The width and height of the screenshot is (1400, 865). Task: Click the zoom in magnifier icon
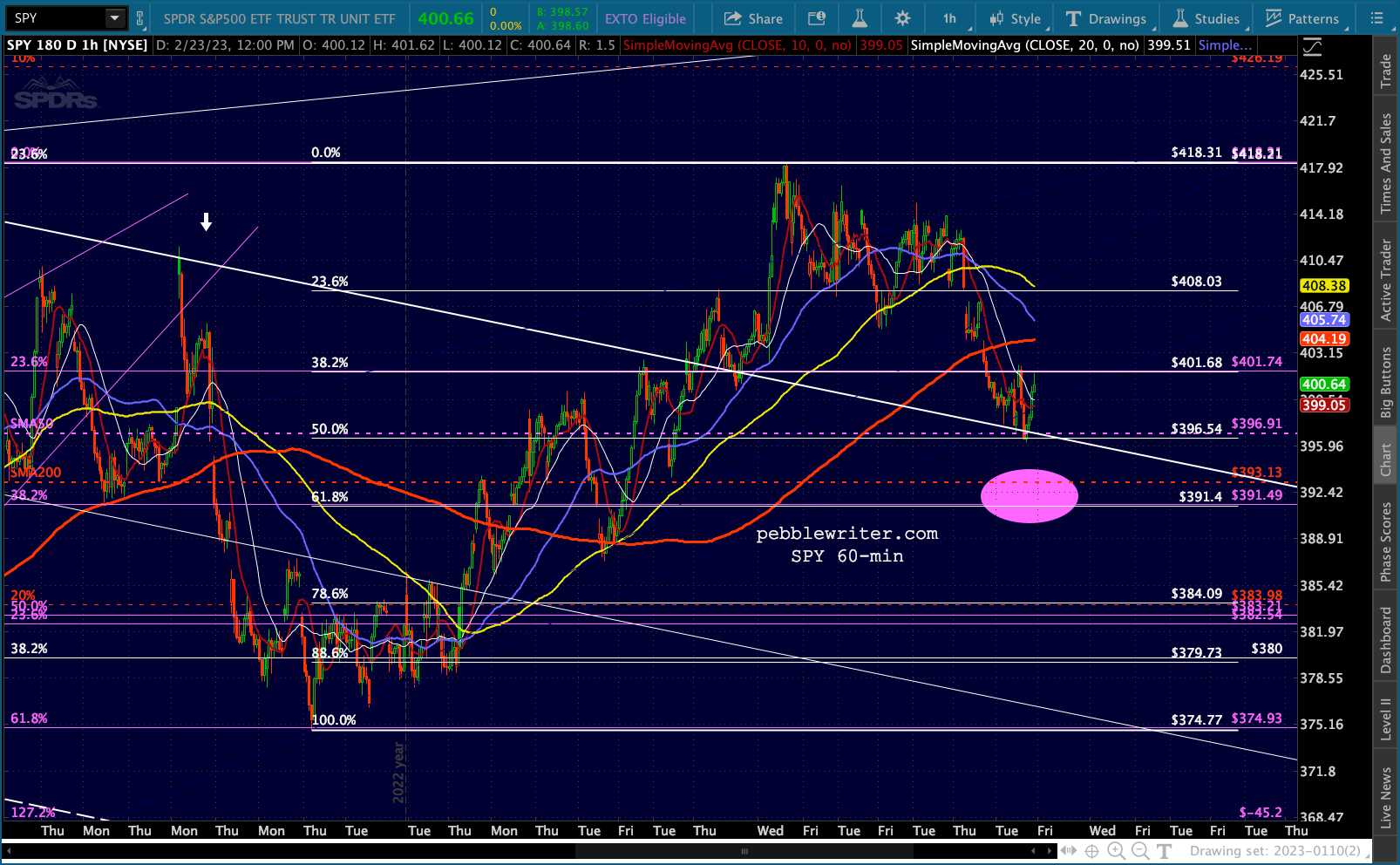click(1116, 851)
